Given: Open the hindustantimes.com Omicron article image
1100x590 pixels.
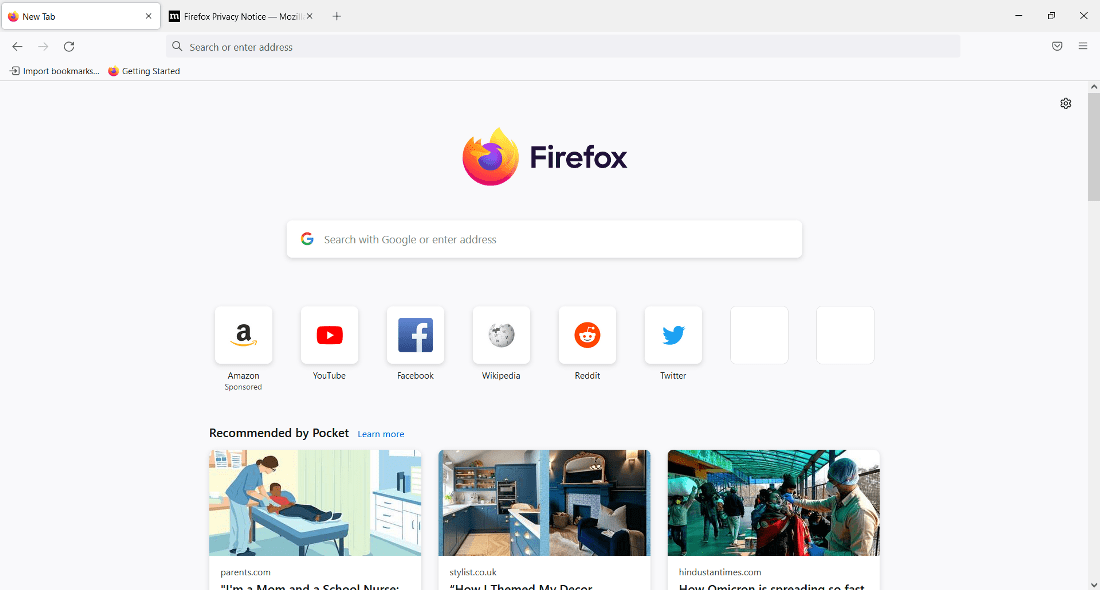Looking at the screenshot, I should (x=774, y=503).
